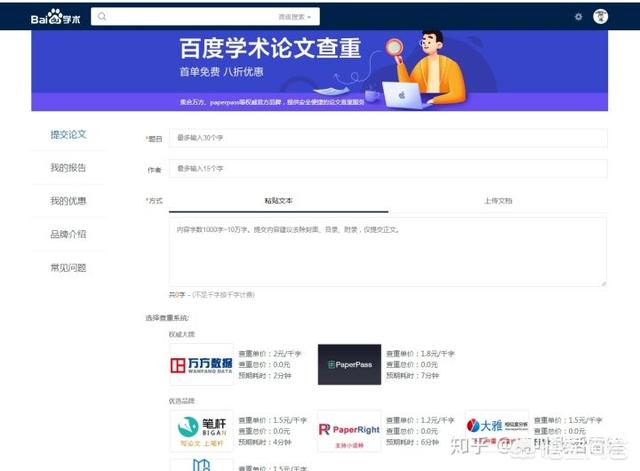Viewport: 640px width, 471px height.
Task: Focus the top search box
Action: click(x=205, y=16)
